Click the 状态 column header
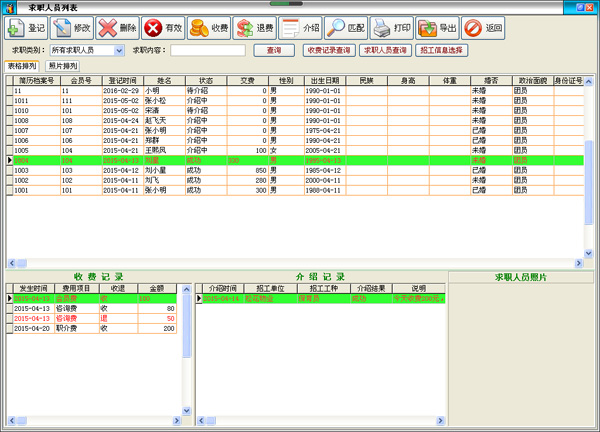Viewport: 600px width, 432px height. 206,80
